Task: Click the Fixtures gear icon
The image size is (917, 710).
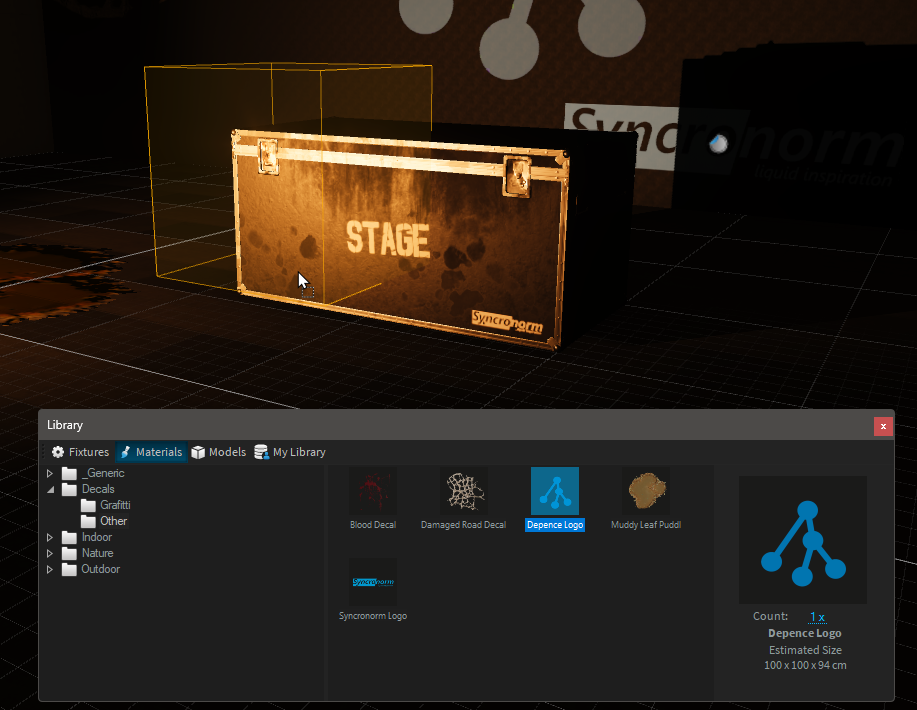Action: (x=58, y=452)
